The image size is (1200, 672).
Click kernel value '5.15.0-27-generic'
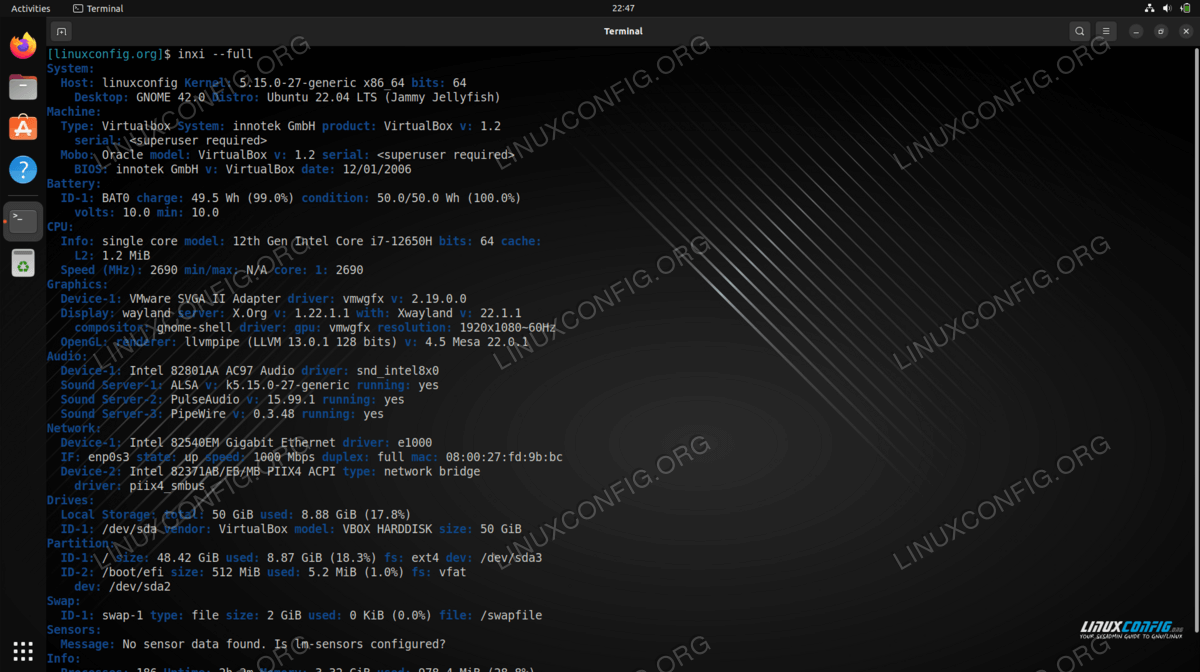(297, 83)
